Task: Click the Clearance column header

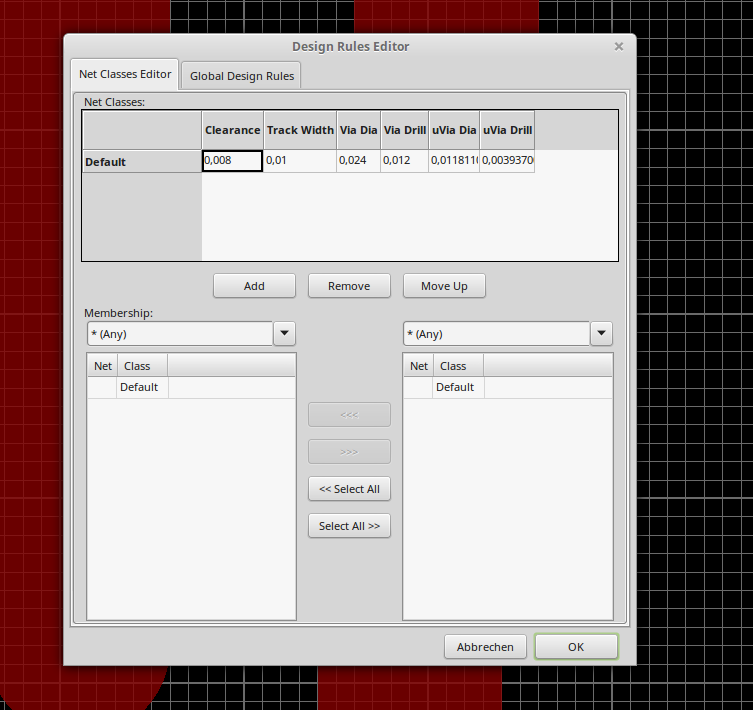Action: 232,130
